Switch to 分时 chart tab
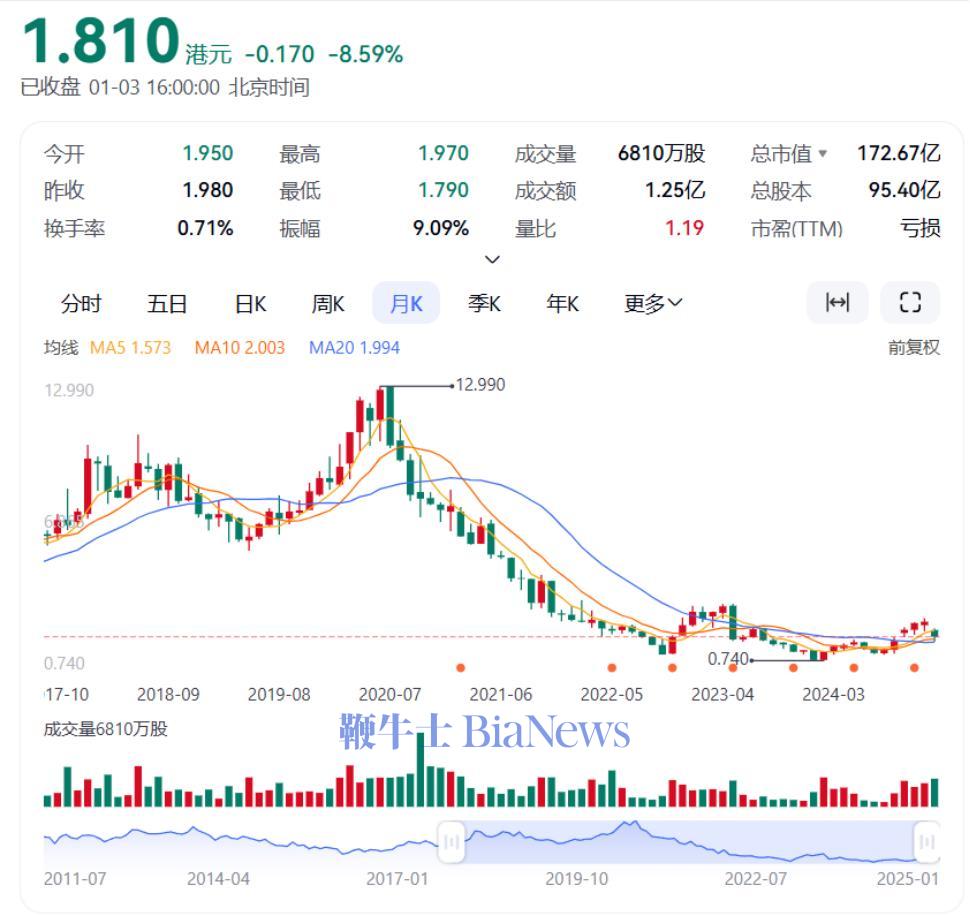This screenshot has height=916, width=970. [x=81, y=304]
